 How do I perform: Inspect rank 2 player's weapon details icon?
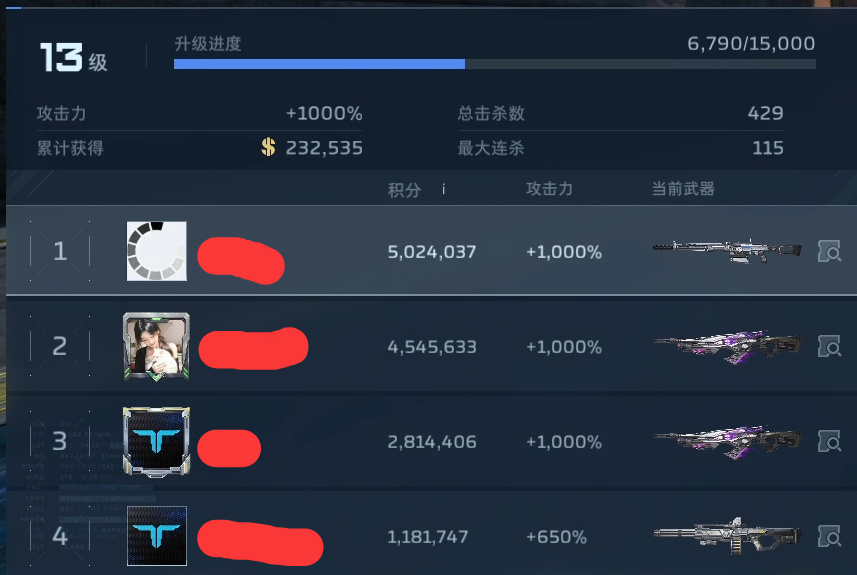tap(829, 347)
